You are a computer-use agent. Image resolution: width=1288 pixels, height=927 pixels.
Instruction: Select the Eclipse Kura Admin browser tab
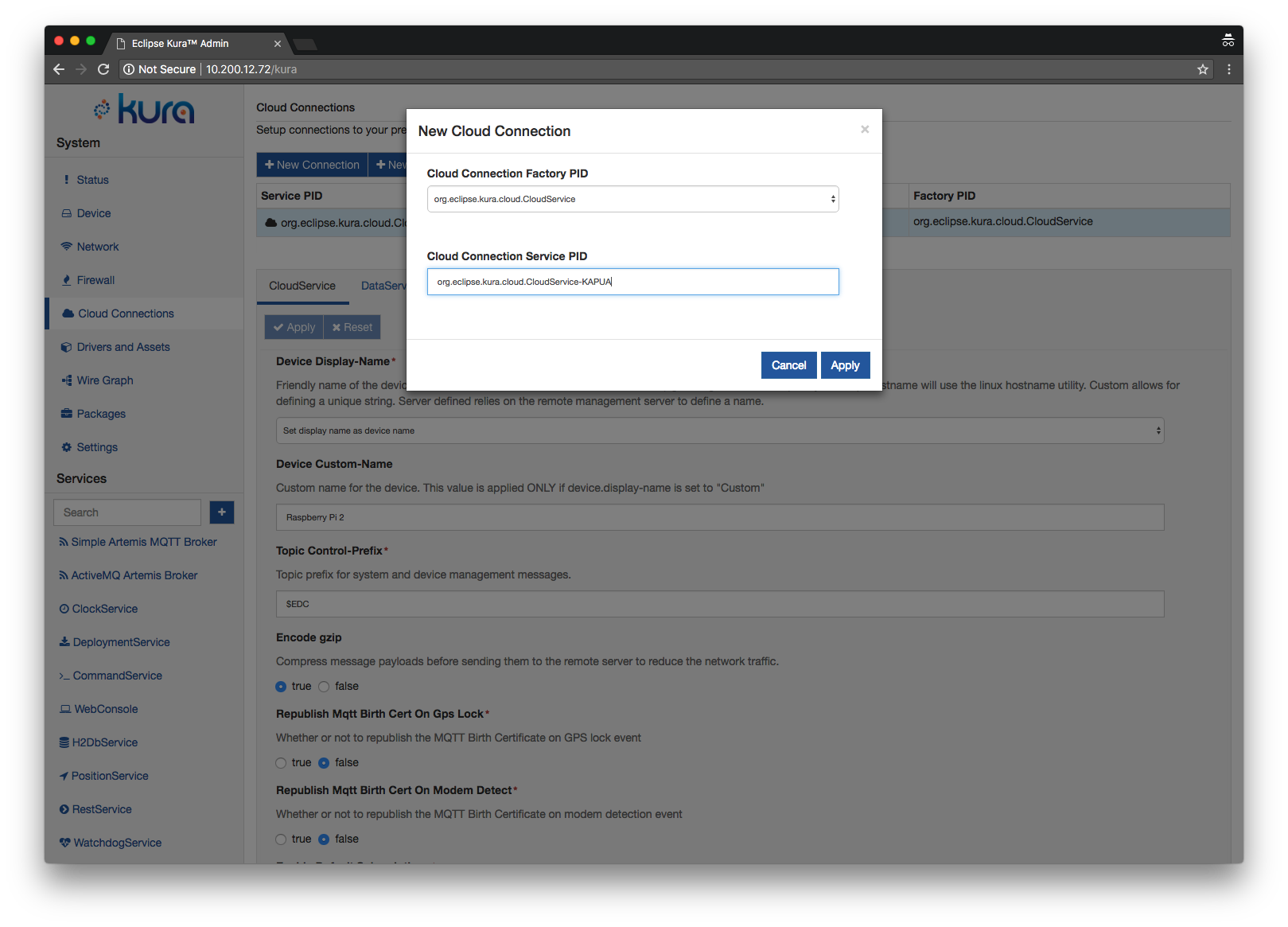point(196,43)
